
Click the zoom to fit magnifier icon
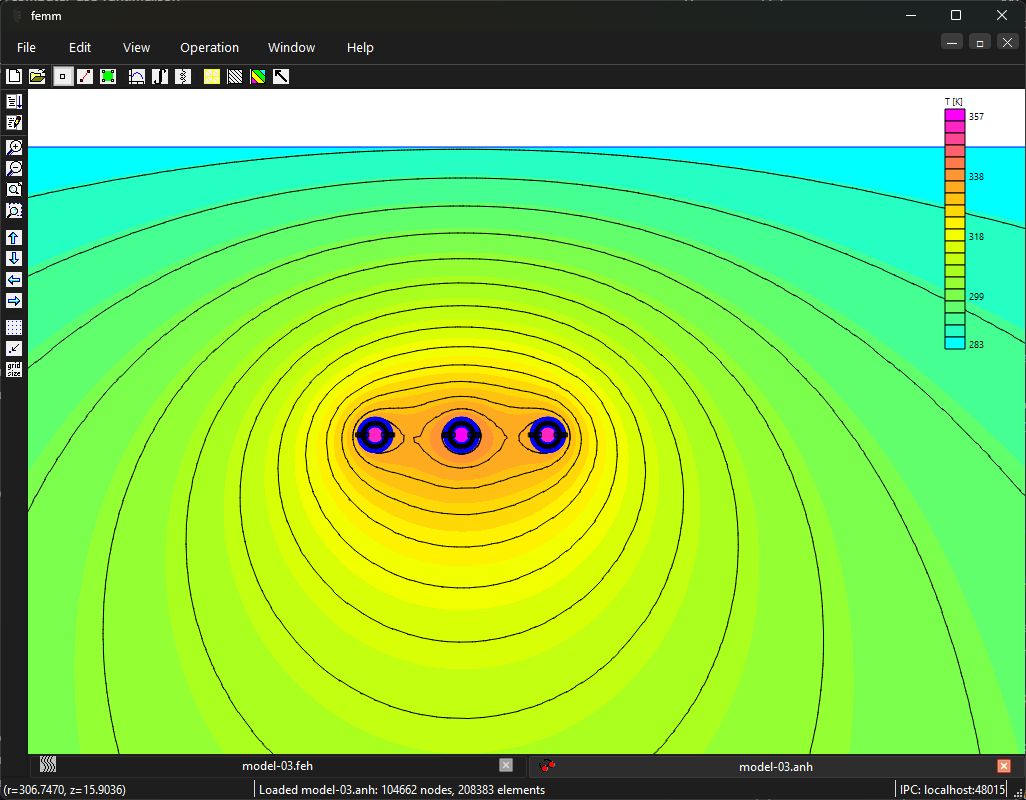[14, 189]
